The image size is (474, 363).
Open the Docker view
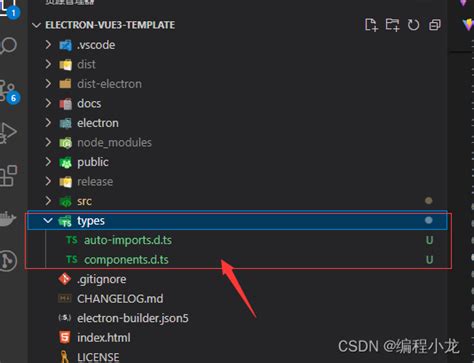(7, 218)
